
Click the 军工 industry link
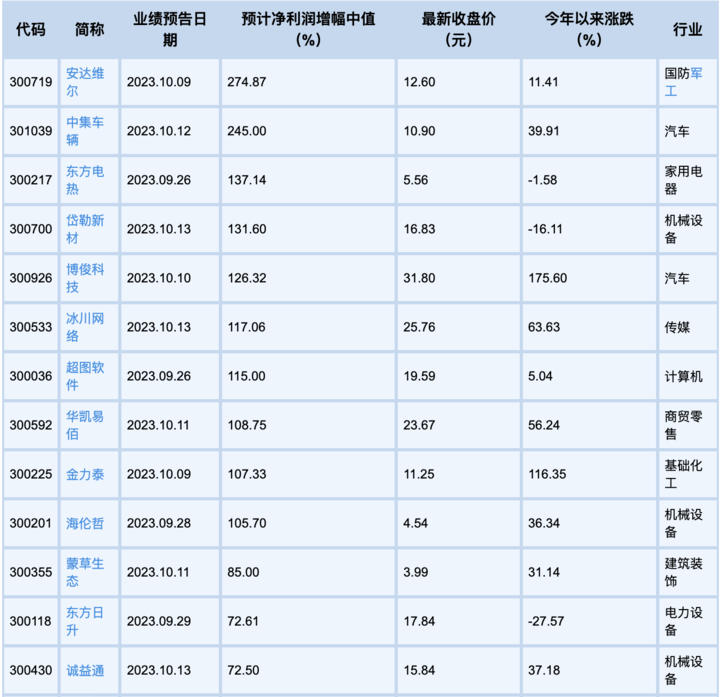coord(683,82)
